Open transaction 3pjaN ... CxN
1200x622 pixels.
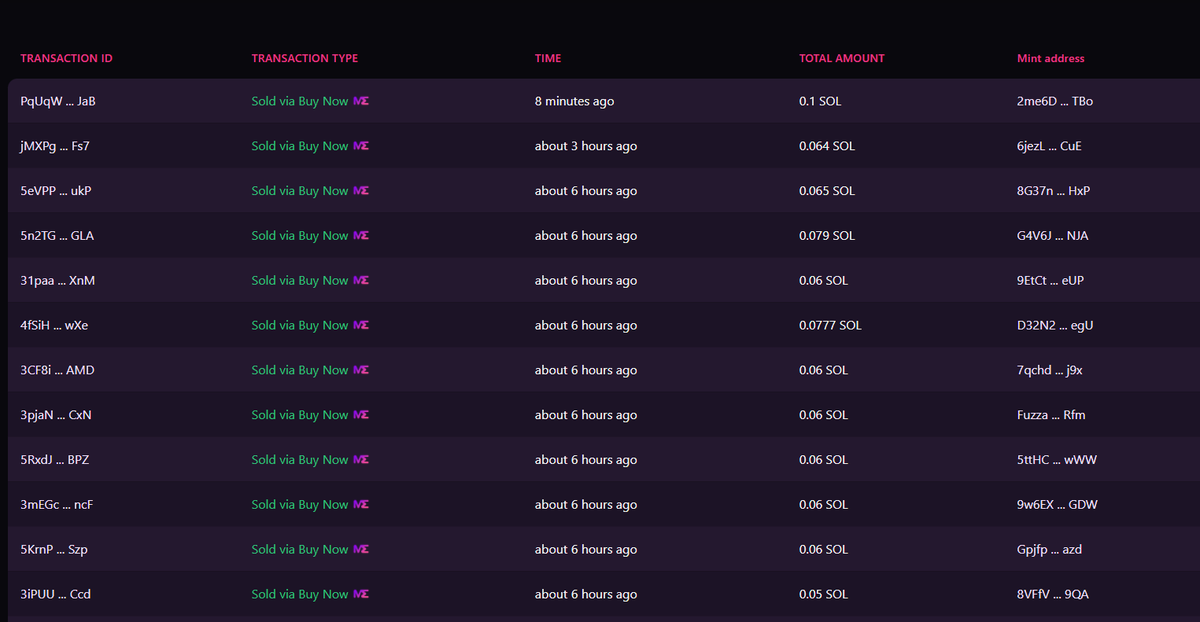pyautogui.click(x=56, y=415)
